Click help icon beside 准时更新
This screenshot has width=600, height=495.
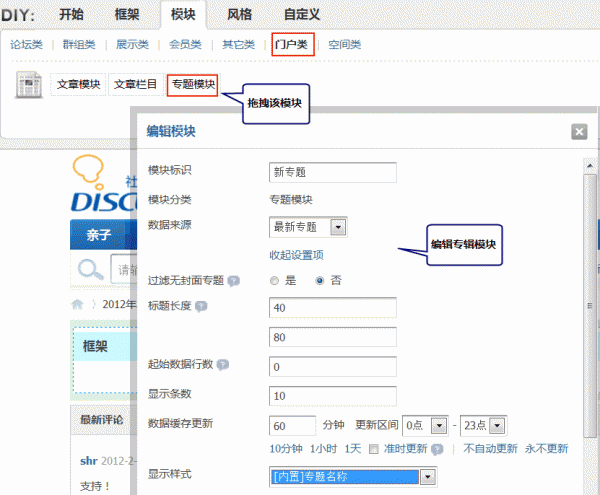click(438, 449)
